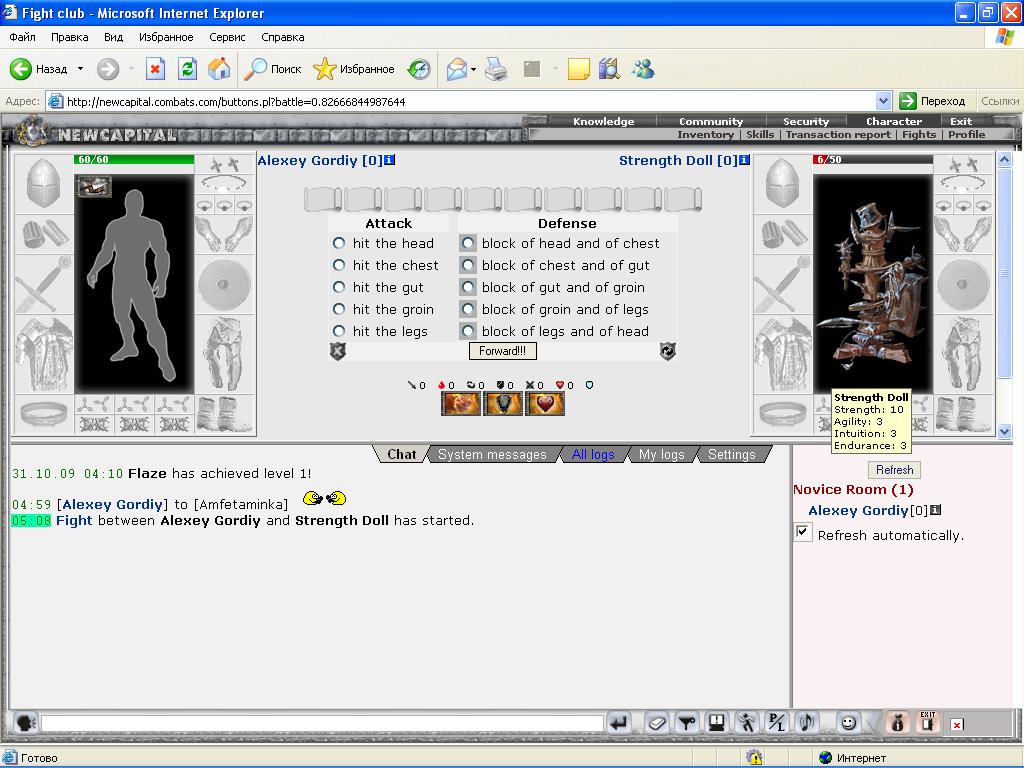Toggle 'Refresh automatically' checkbox
Screen dimensions: 1024x768
tap(803, 532)
